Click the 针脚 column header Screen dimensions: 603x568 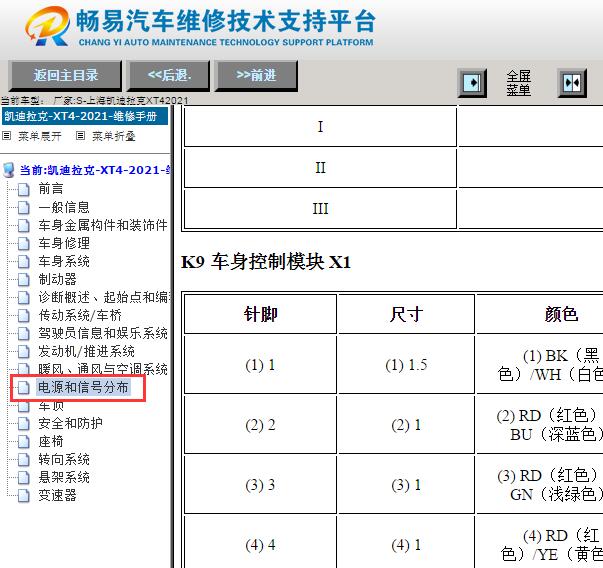tap(260, 314)
